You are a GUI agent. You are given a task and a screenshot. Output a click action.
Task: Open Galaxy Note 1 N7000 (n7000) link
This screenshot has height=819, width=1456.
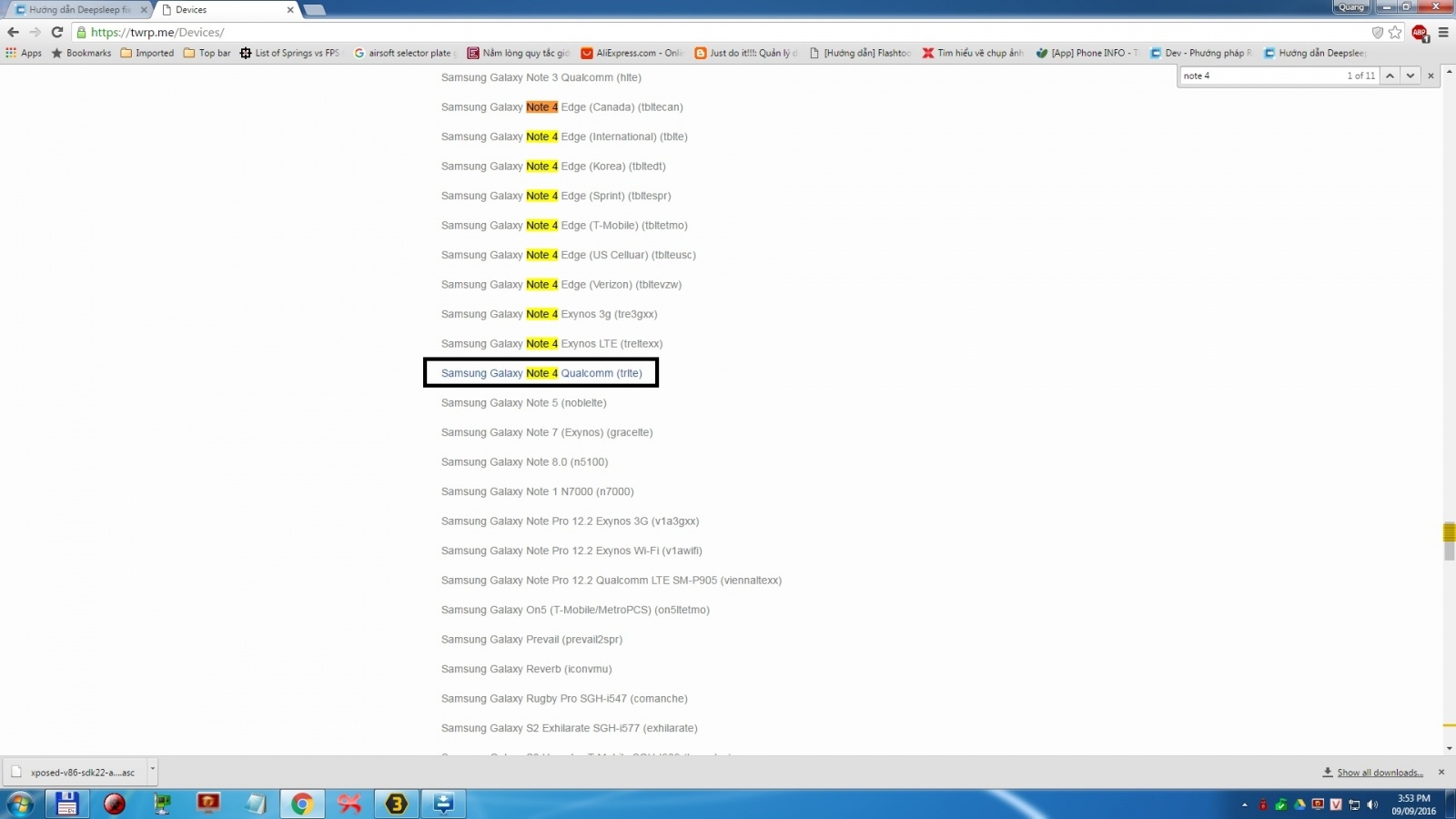point(538,491)
